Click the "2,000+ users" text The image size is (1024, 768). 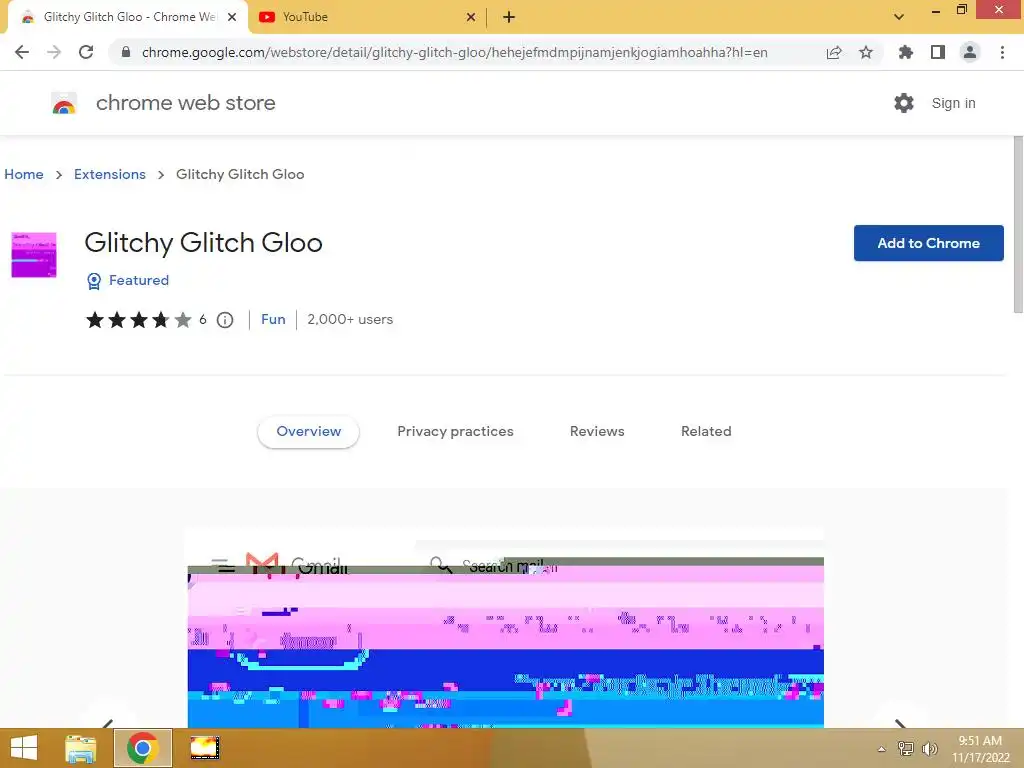(x=350, y=319)
